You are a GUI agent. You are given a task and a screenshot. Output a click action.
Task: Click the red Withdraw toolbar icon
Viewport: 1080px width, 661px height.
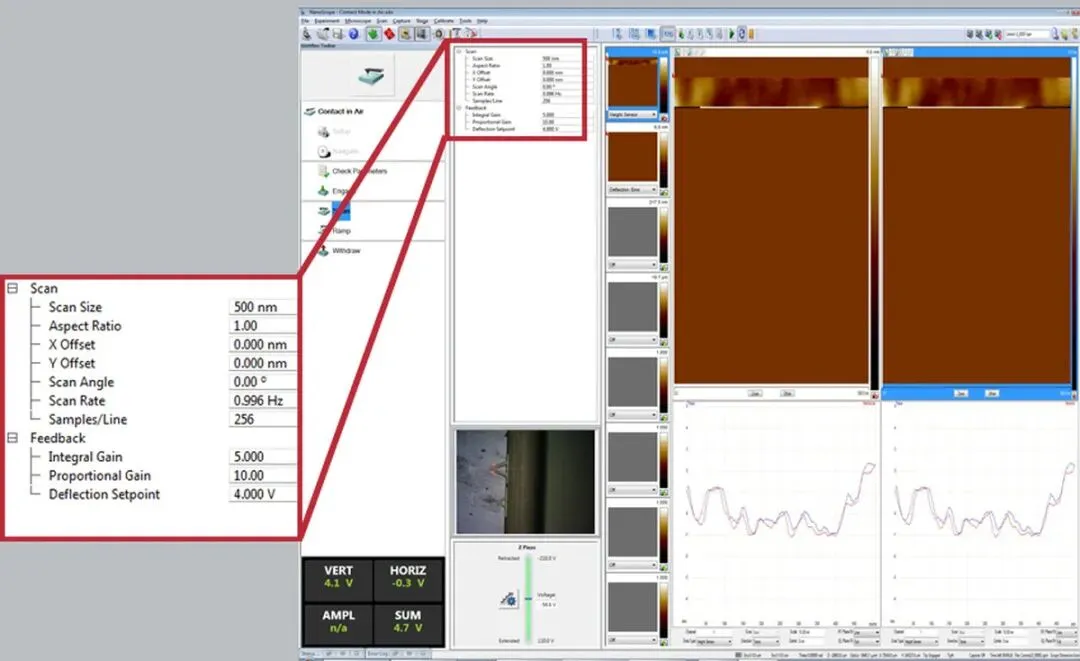click(389, 34)
